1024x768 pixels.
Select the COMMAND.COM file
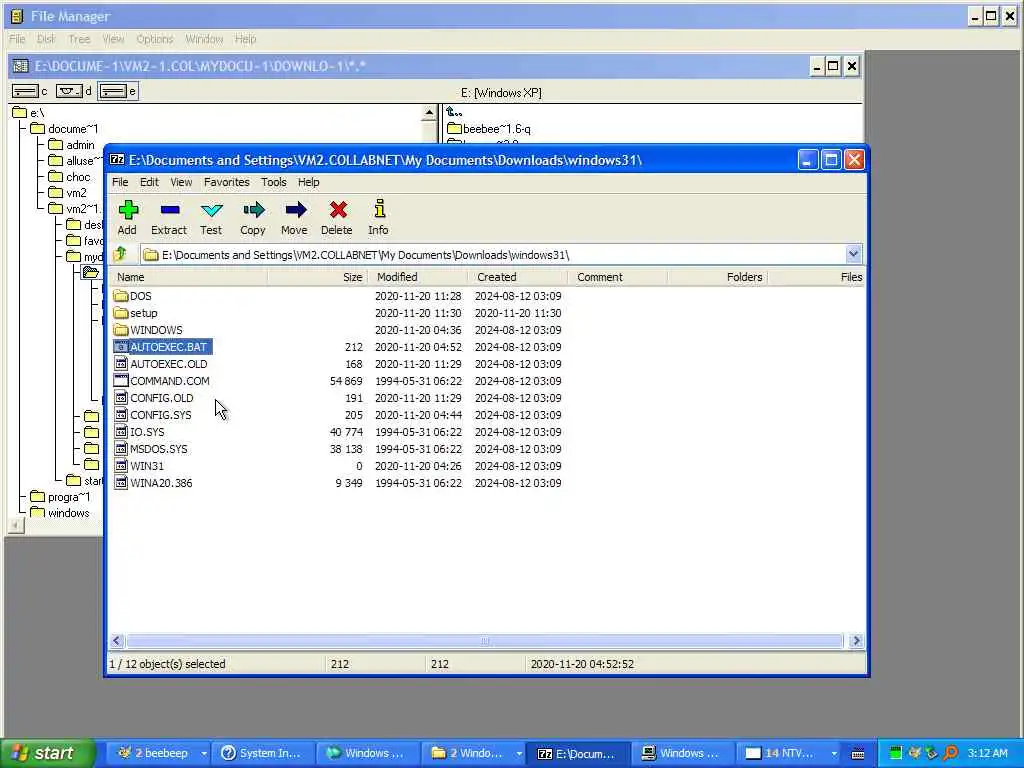point(162,381)
